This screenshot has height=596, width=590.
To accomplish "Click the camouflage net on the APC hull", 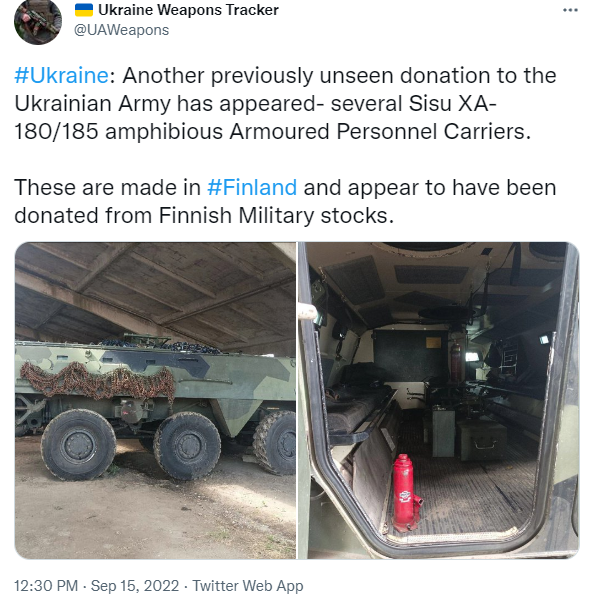I will pos(97,381).
